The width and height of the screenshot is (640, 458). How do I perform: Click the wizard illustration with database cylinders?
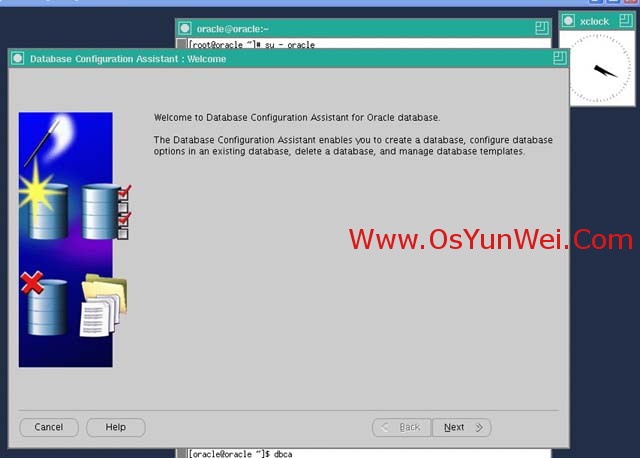coord(75,240)
